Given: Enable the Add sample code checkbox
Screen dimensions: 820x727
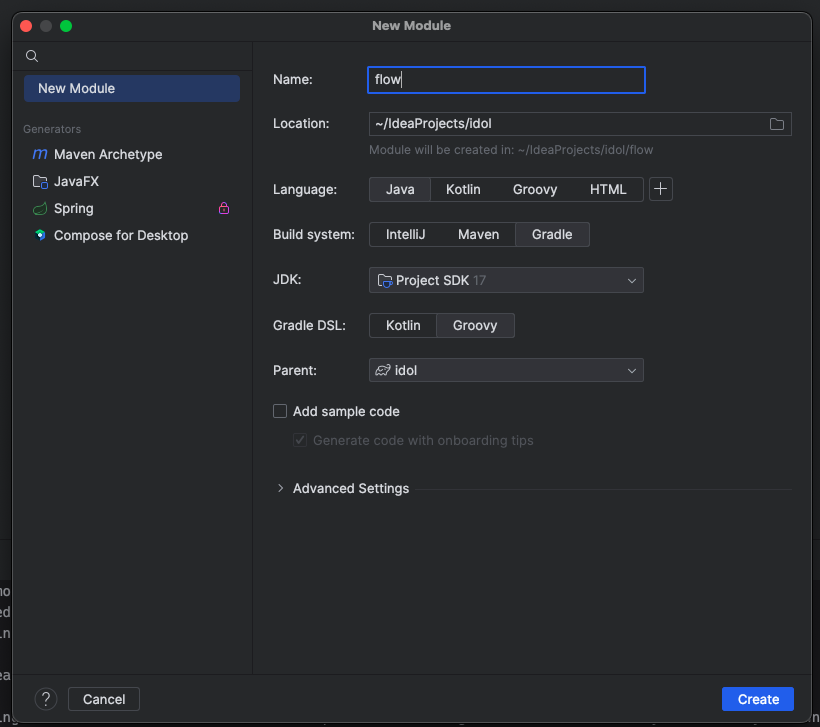Looking at the screenshot, I should pos(280,411).
